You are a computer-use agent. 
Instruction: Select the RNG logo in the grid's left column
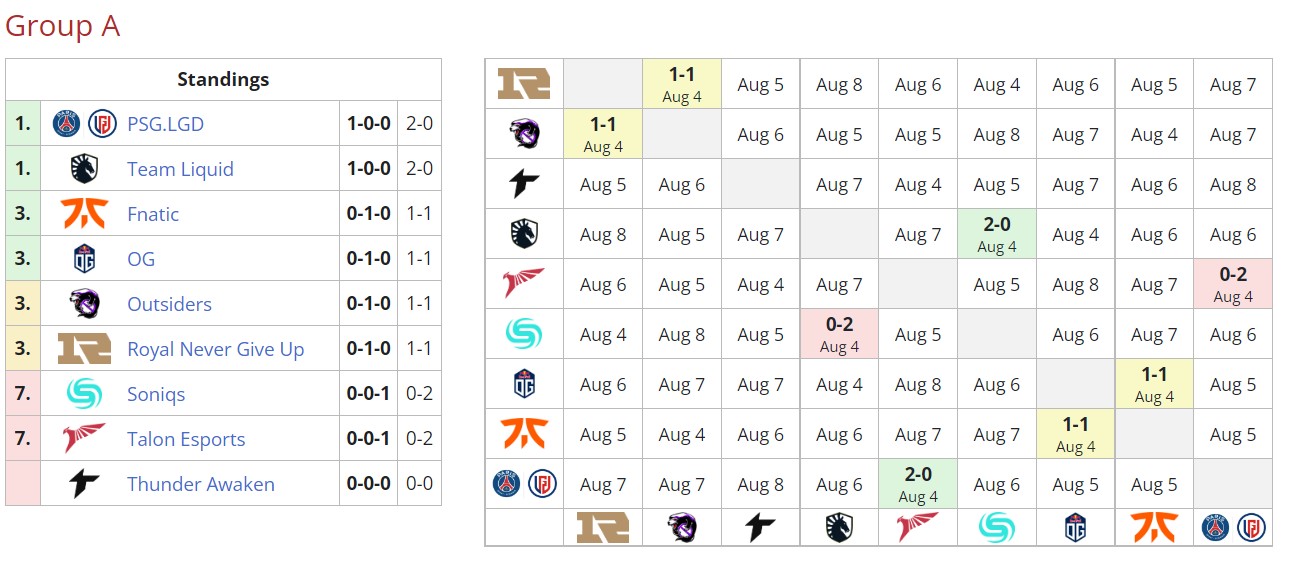524,84
